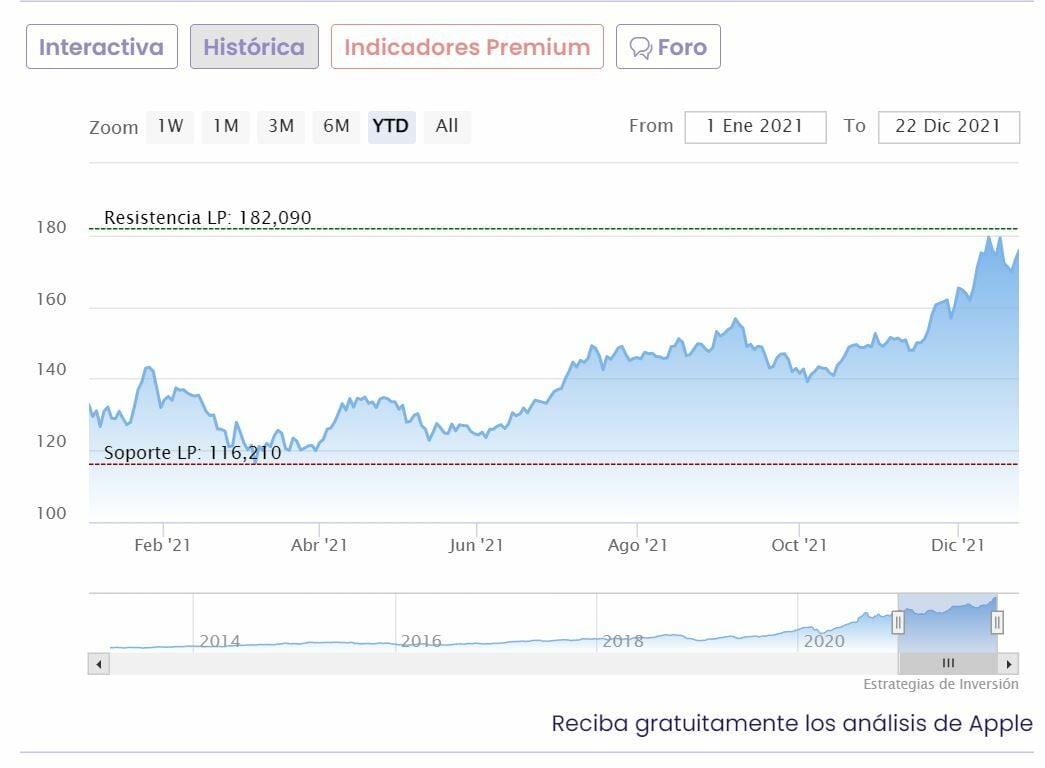Set zoom range to 1M
Screen dimensions: 1045x768
(226, 126)
